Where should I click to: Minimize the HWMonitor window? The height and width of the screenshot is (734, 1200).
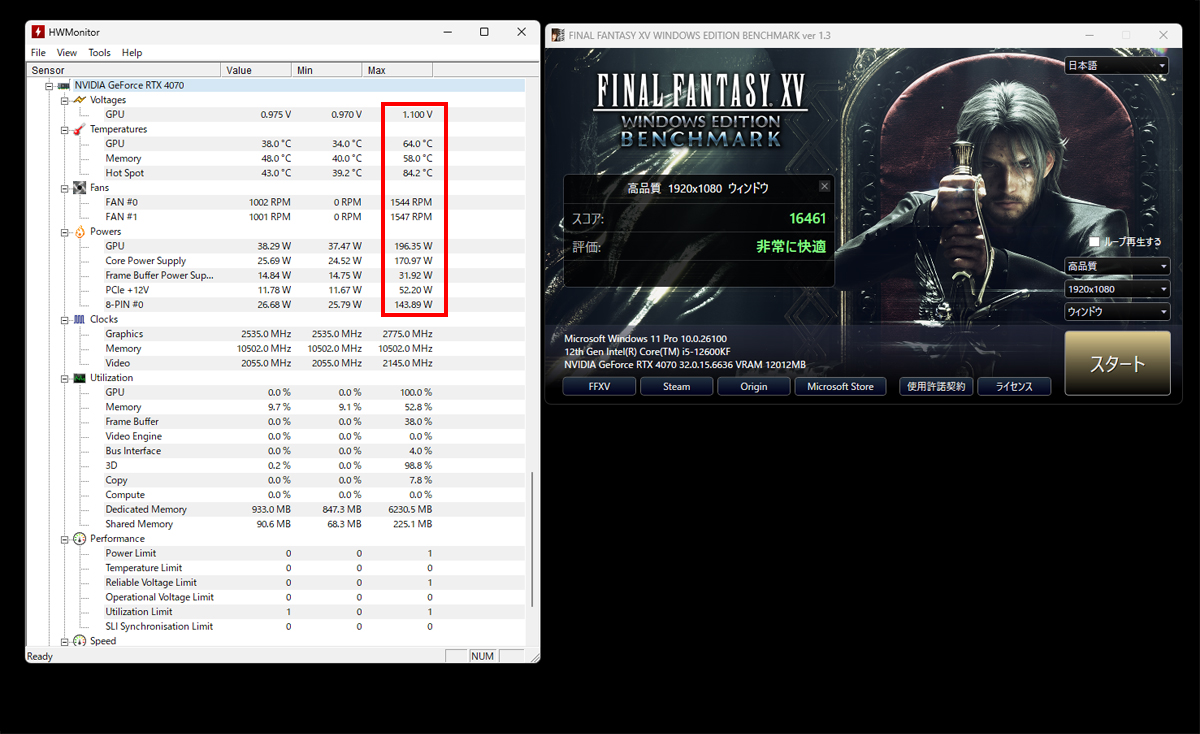[447, 32]
